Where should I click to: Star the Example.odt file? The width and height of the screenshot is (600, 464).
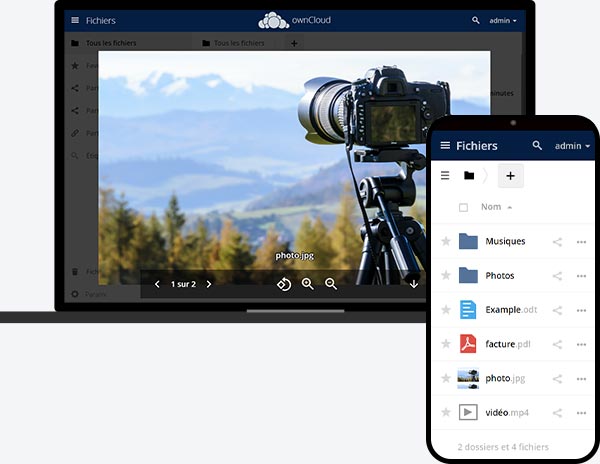pos(446,309)
